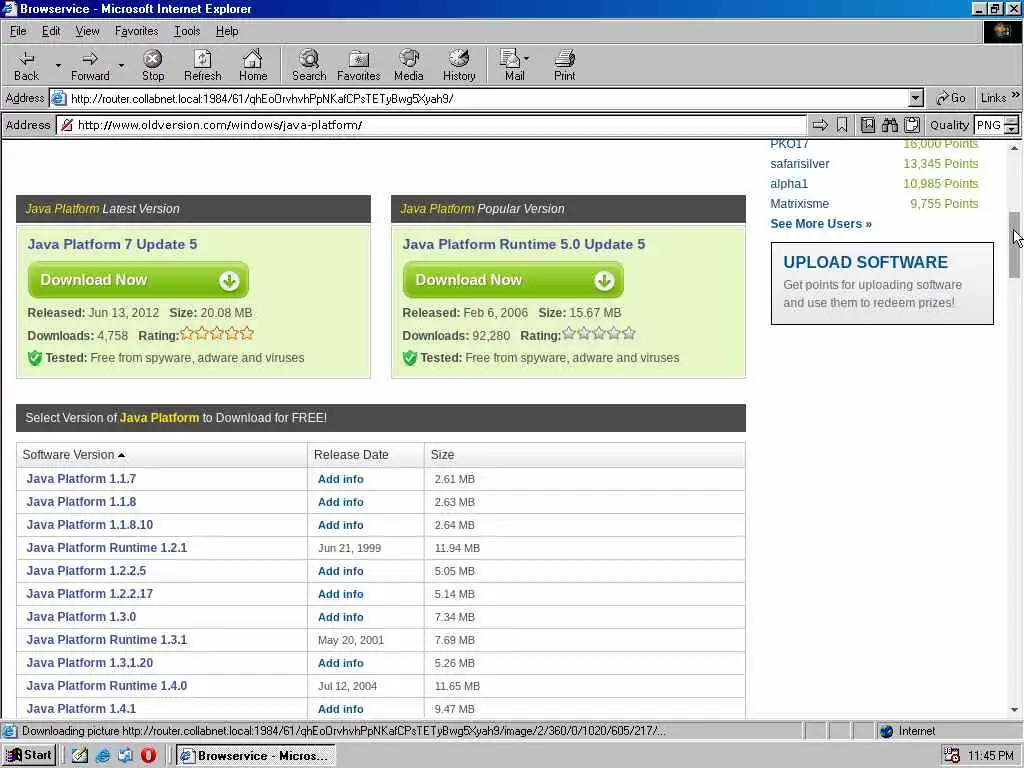Sort by Software Version column header
Screen dimensions: 1024x768
73,455
